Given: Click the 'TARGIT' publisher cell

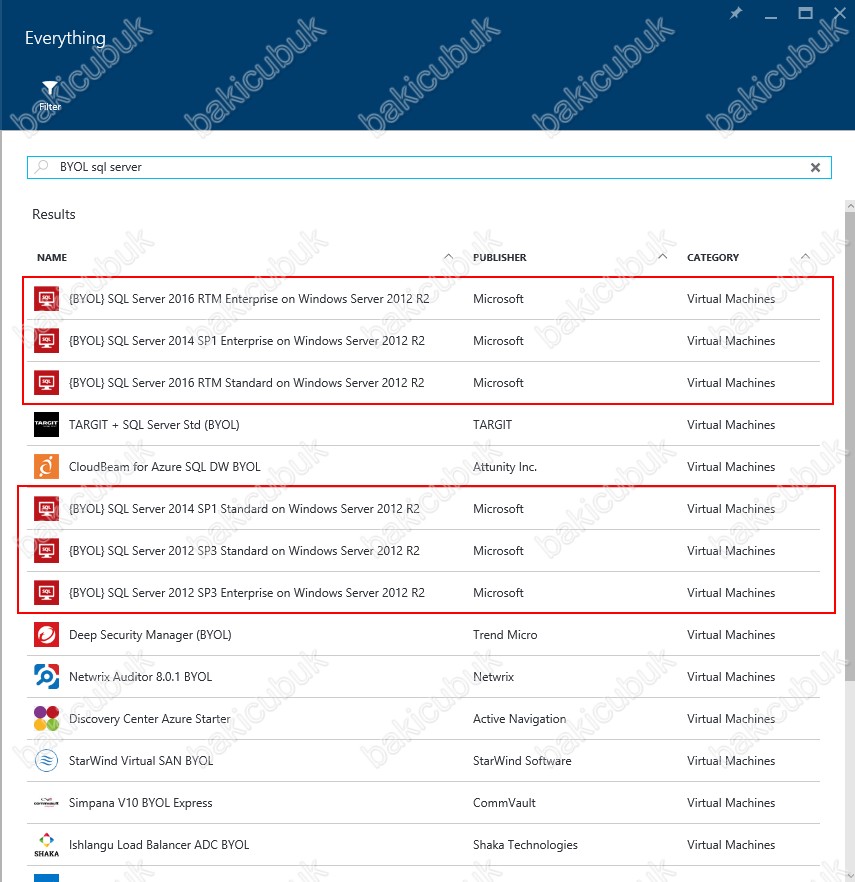Looking at the screenshot, I should (492, 425).
